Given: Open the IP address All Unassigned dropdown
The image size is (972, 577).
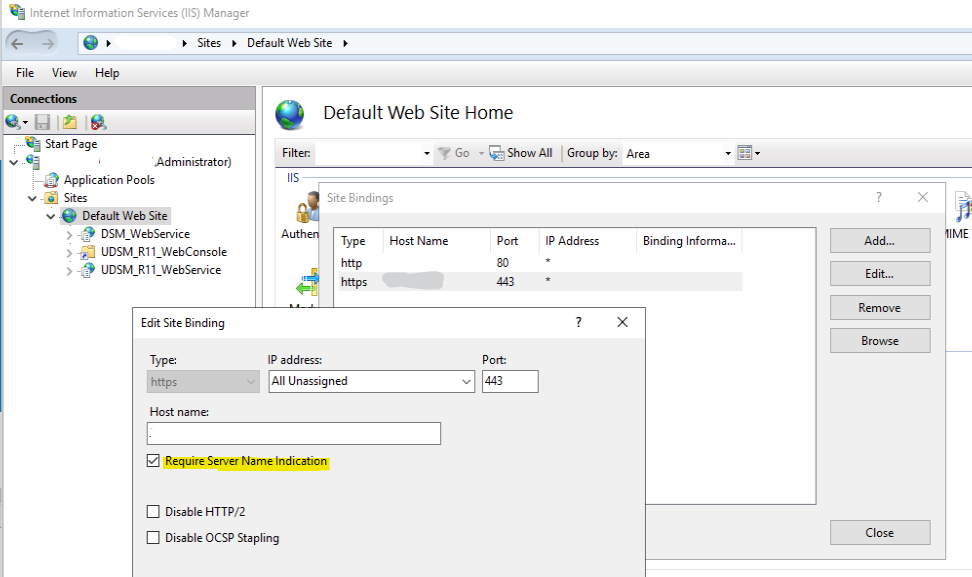Looking at the screenshot, I should [371, 381].
